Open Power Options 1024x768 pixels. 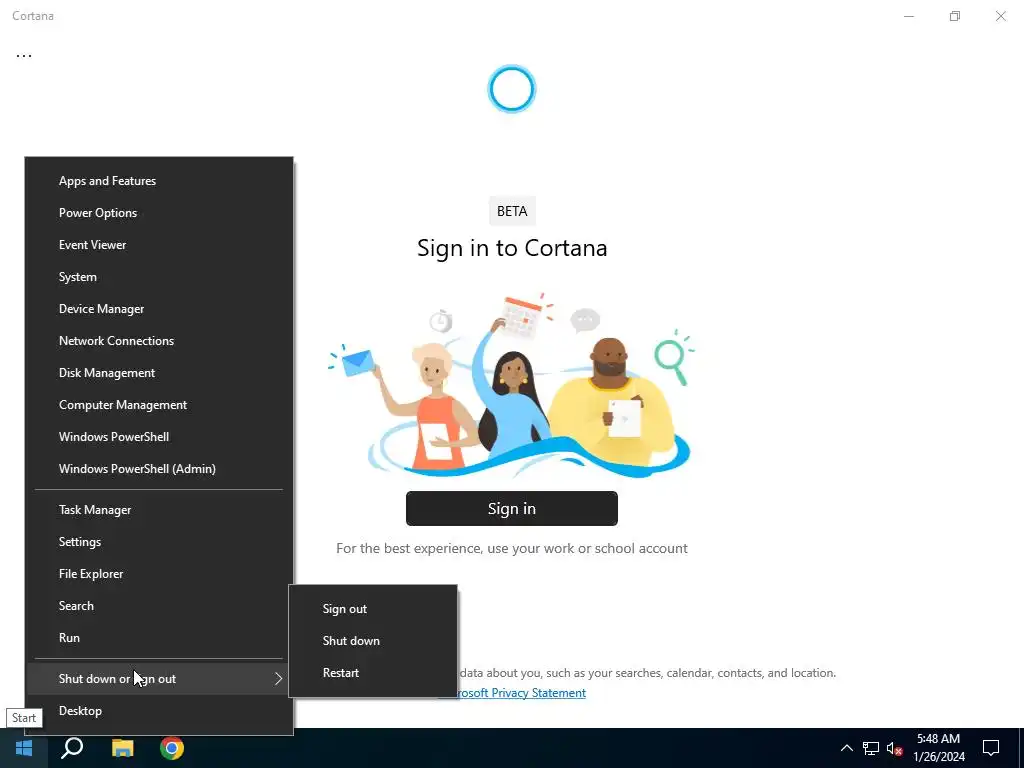coord(159,213)
